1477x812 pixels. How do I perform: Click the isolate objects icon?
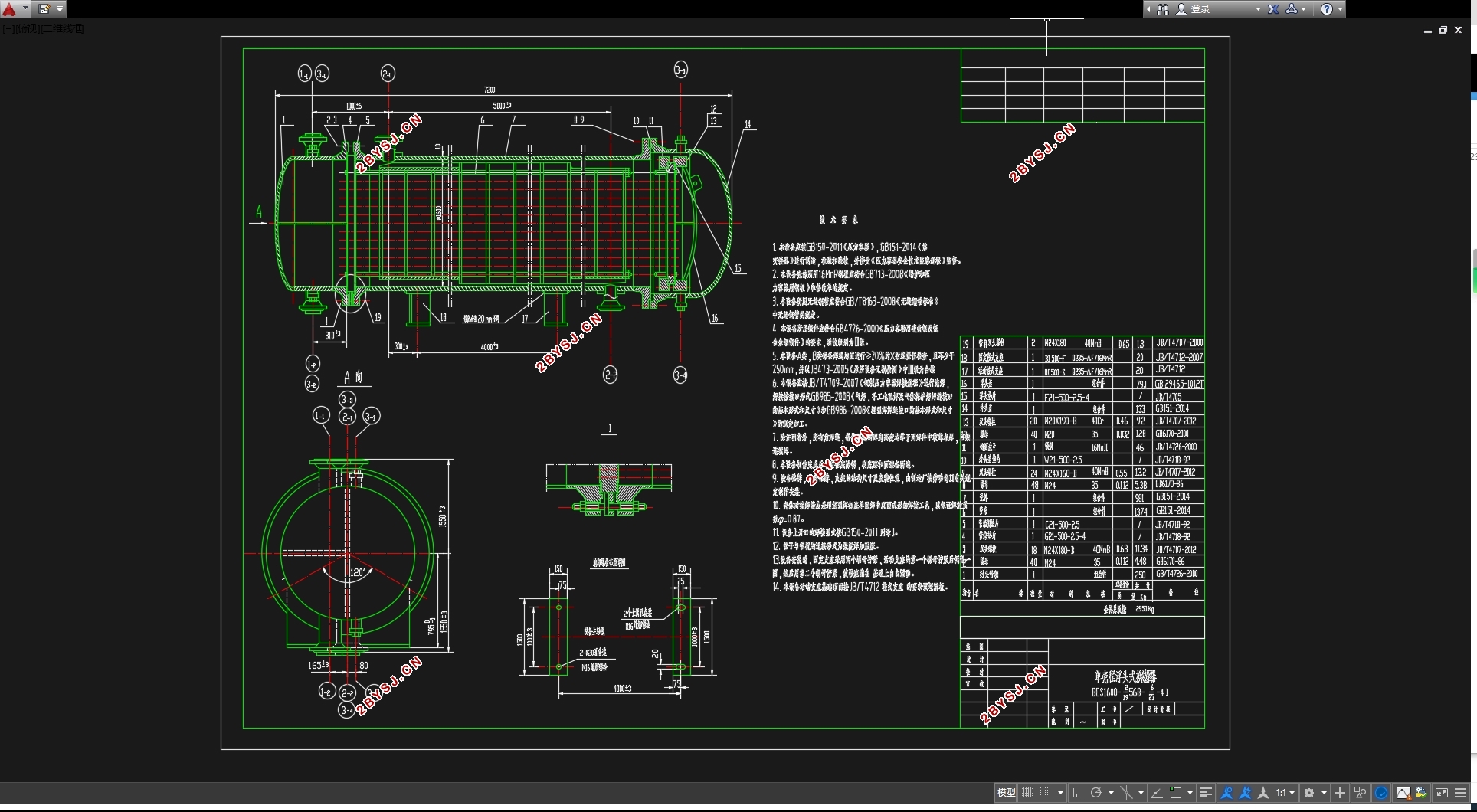point(1361,793)
